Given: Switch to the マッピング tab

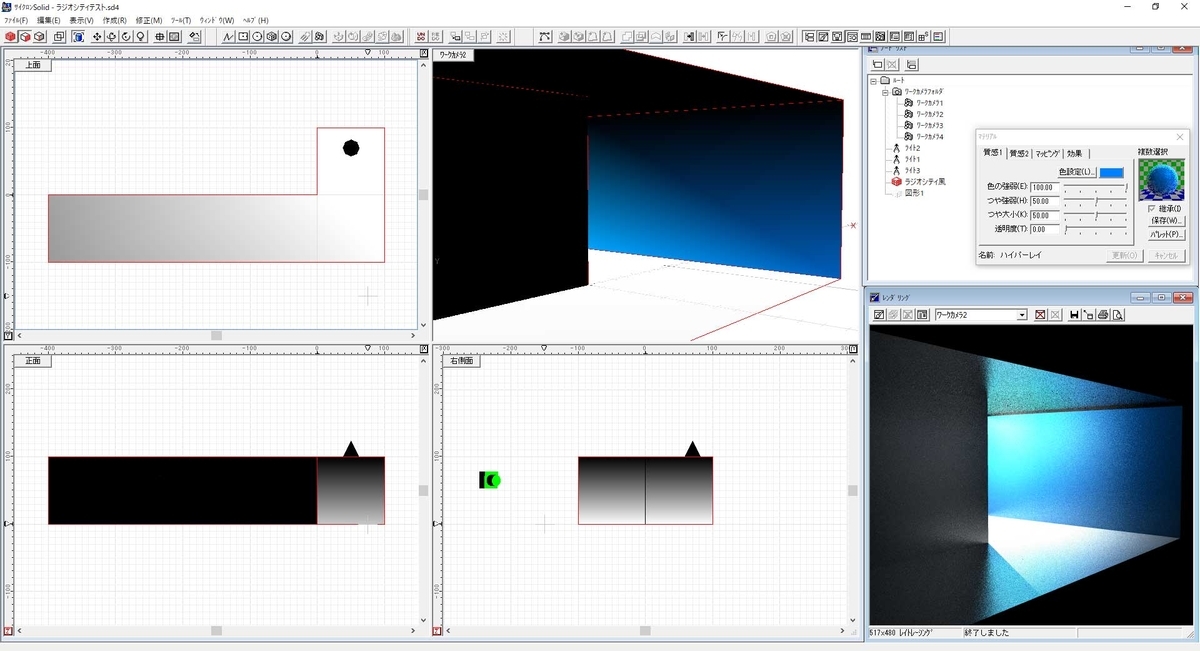Looking at the screenshot, I should pos(1047,153).
